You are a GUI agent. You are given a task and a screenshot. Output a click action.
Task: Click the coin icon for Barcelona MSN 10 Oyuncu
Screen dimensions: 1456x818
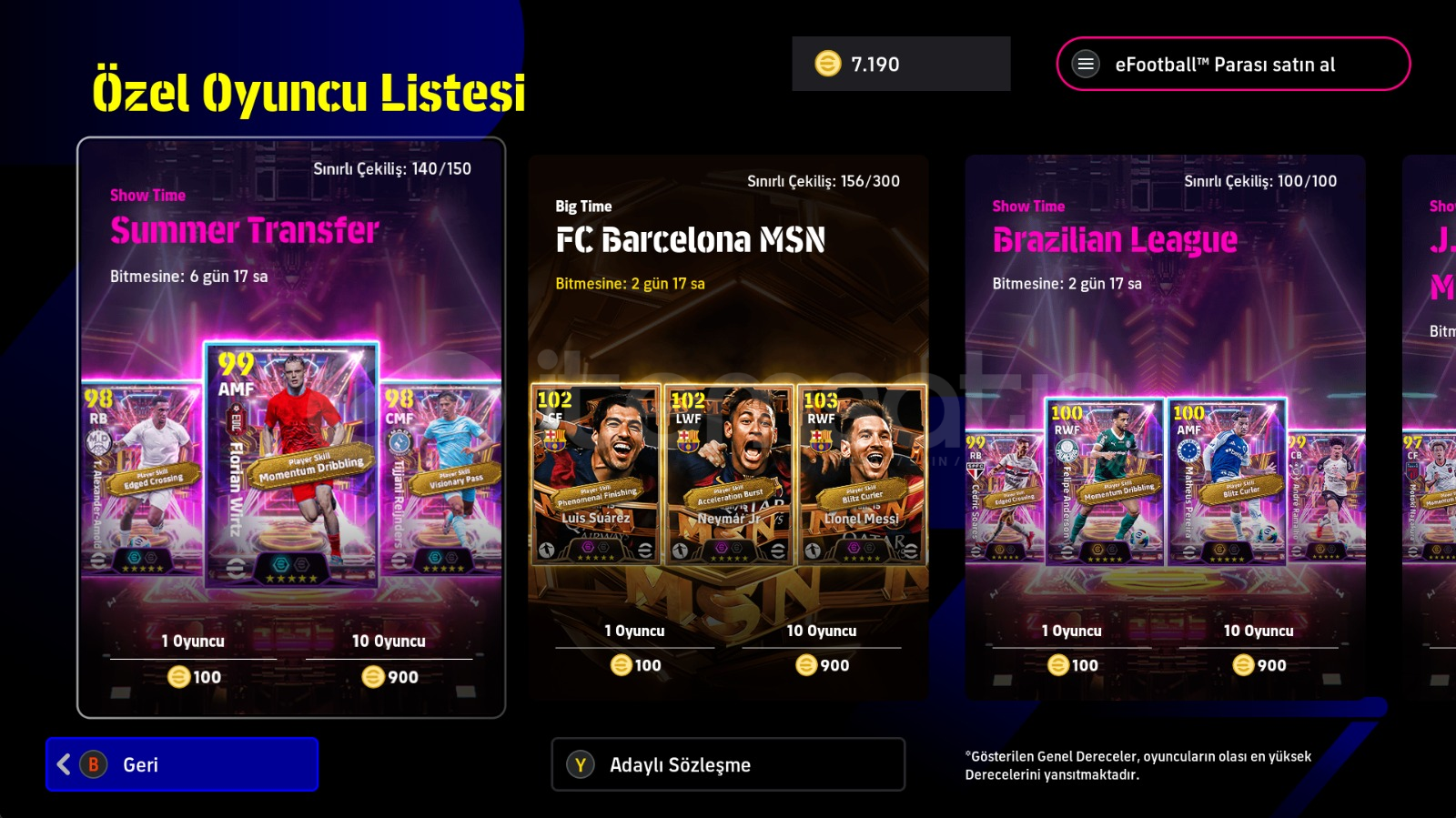tap(806, 665)
